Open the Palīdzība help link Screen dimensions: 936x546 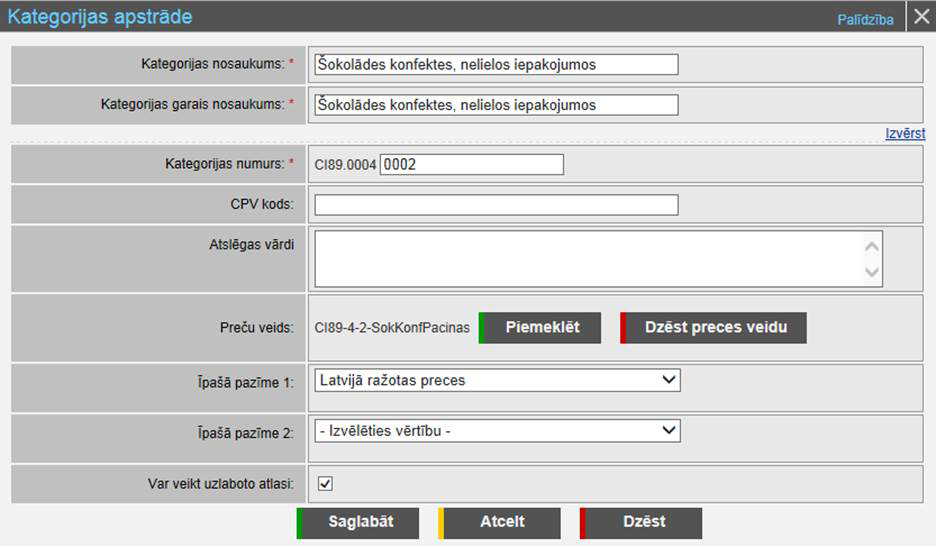pos(865,19)
